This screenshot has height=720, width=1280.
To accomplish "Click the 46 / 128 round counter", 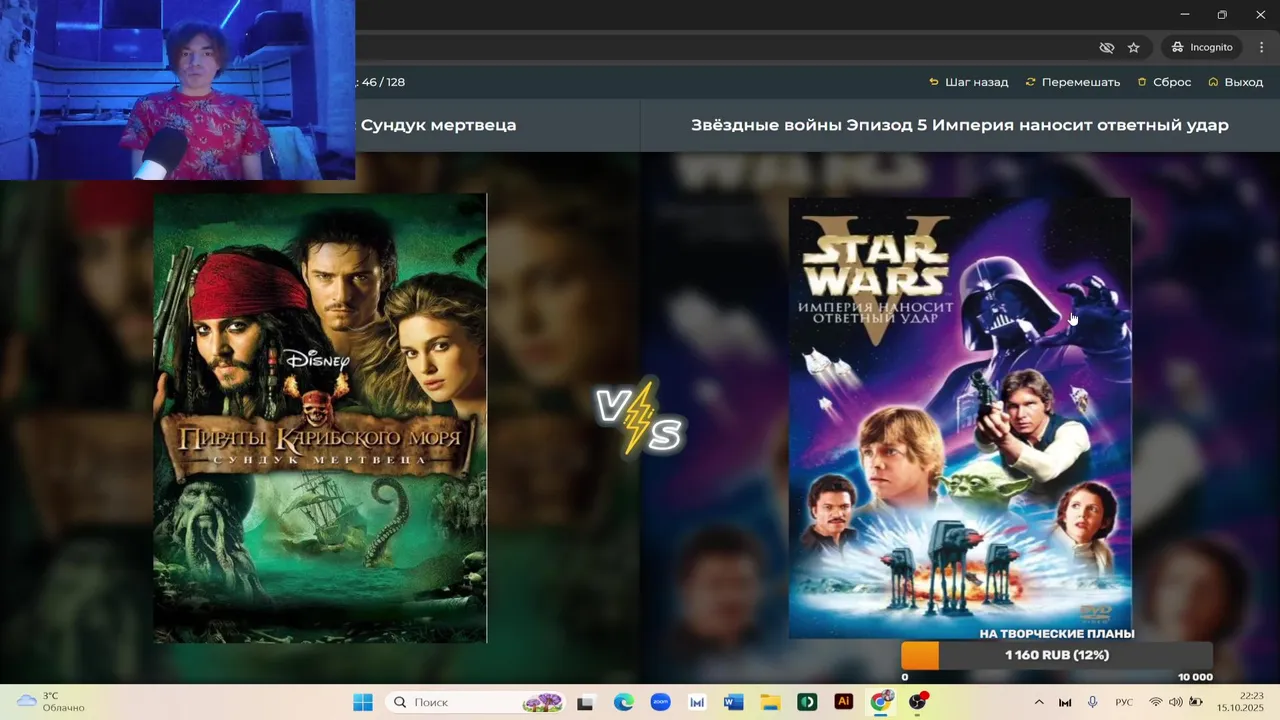I will (x=383, y=82).
